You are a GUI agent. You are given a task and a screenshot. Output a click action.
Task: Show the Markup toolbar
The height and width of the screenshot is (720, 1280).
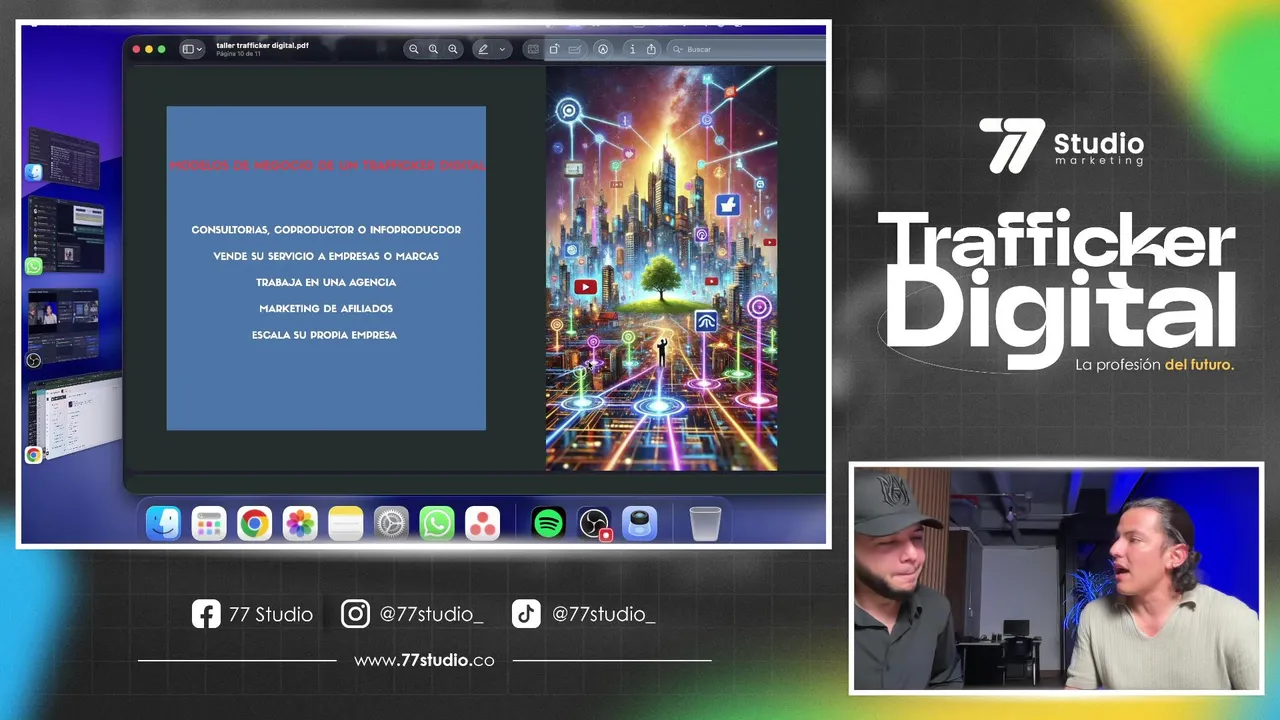tap(603, 49)
